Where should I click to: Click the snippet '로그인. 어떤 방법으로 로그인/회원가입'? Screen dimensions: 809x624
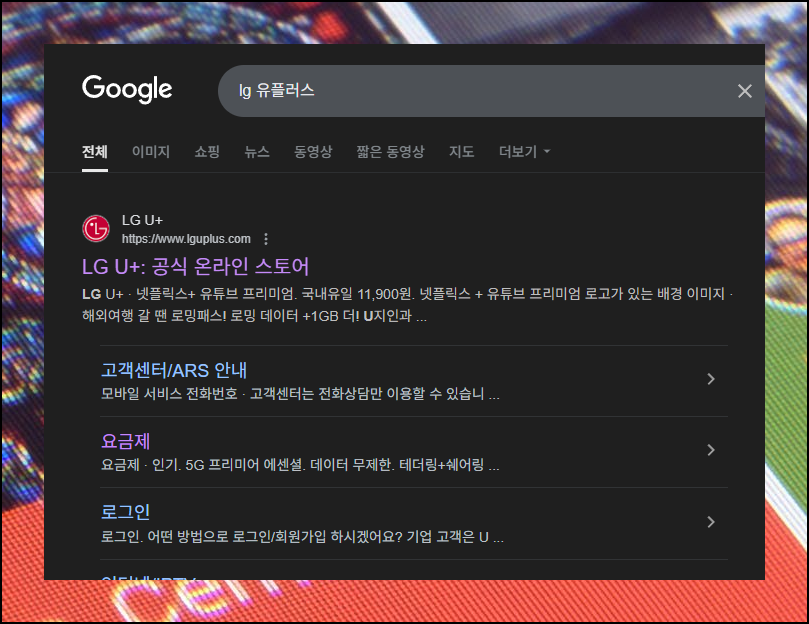pyautogui.click(x=302, y=537)
